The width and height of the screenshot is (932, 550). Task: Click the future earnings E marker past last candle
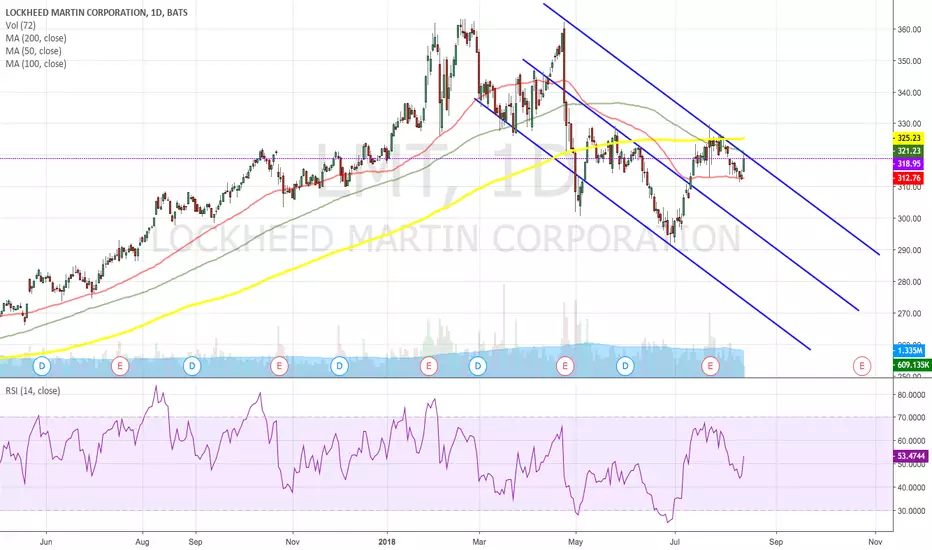coord(862,366)
